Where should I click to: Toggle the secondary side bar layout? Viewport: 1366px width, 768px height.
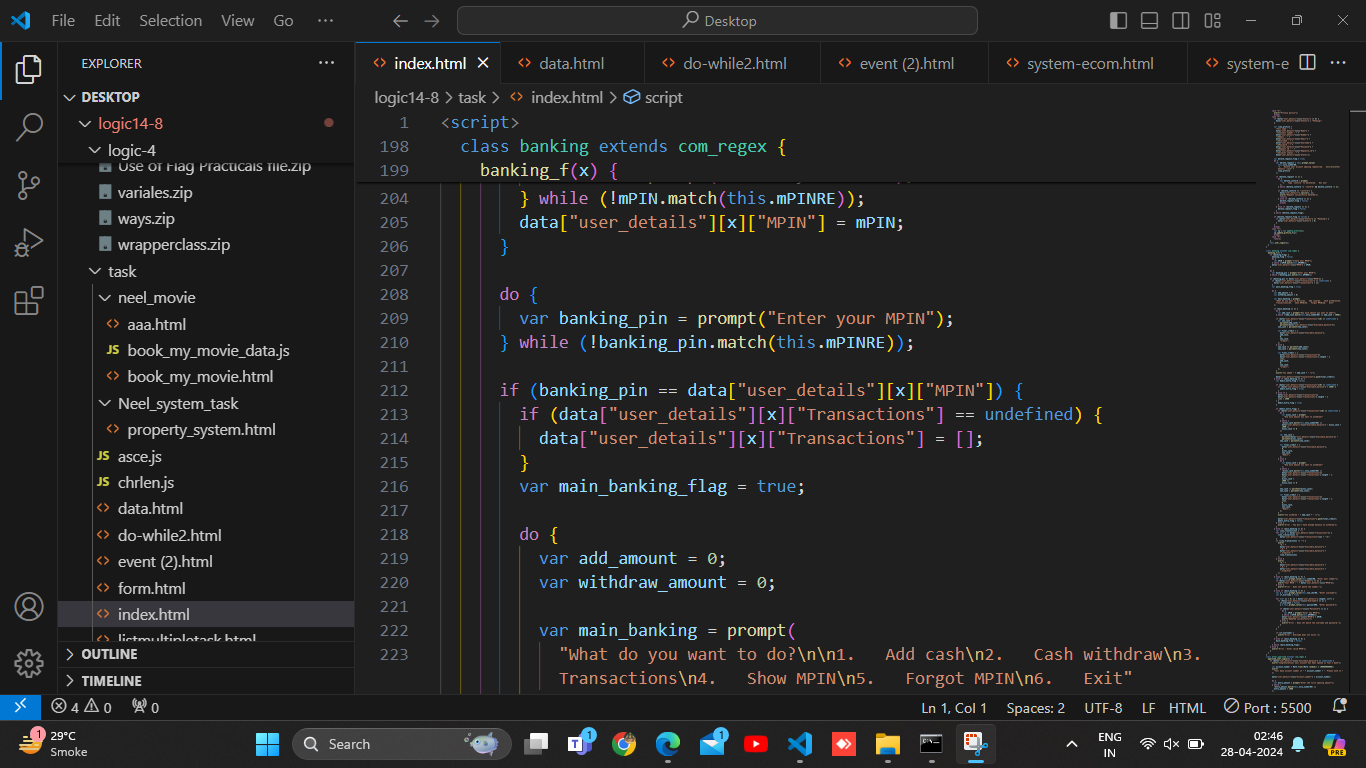coord(1181,21)
